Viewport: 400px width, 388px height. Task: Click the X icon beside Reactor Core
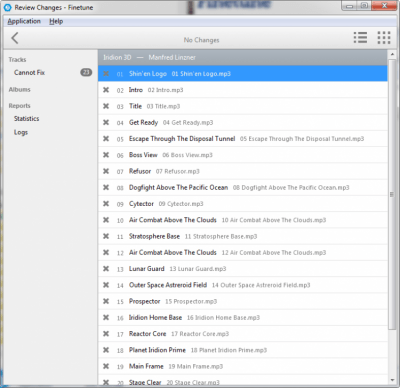coord(106,334)
